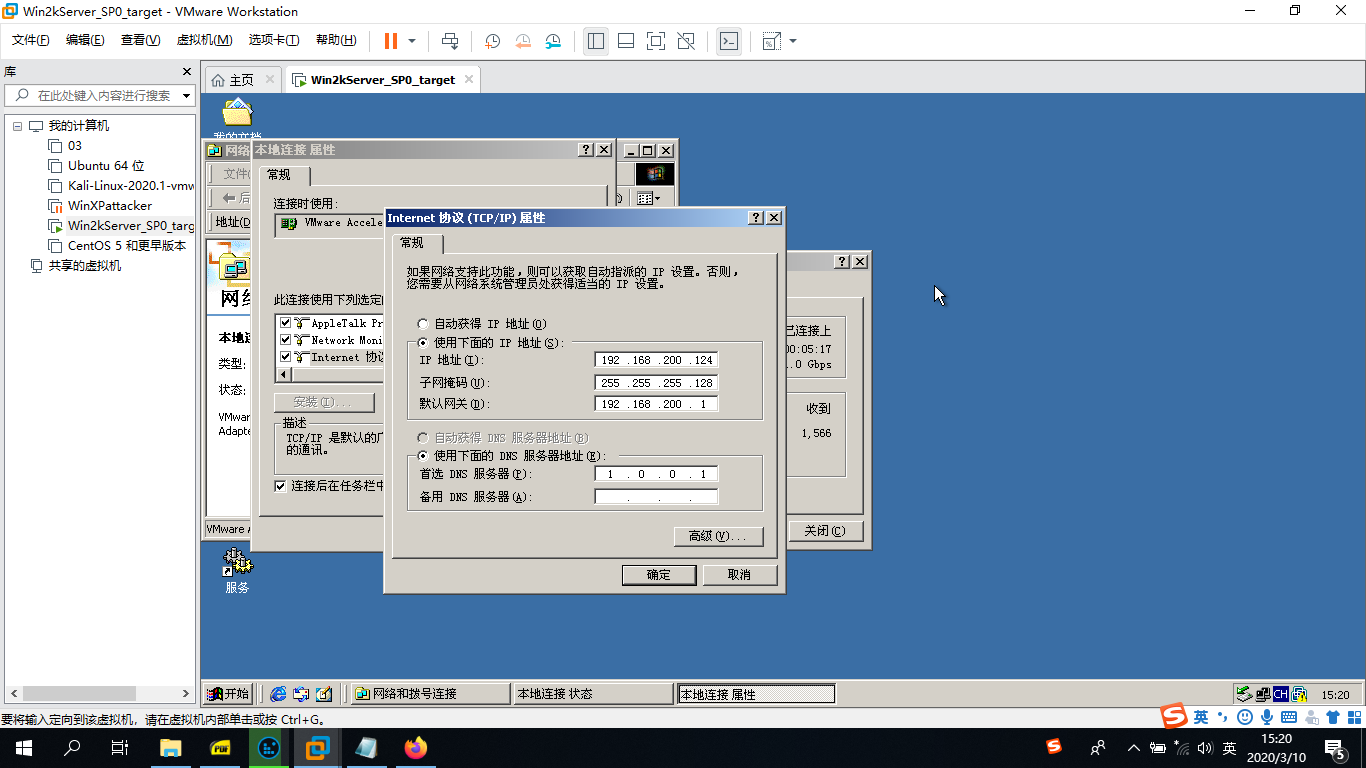Viewport: 1366px width, 768px height.
Task: Switch to 本地连接 状态 taskbar button
Action: point(594,694)
